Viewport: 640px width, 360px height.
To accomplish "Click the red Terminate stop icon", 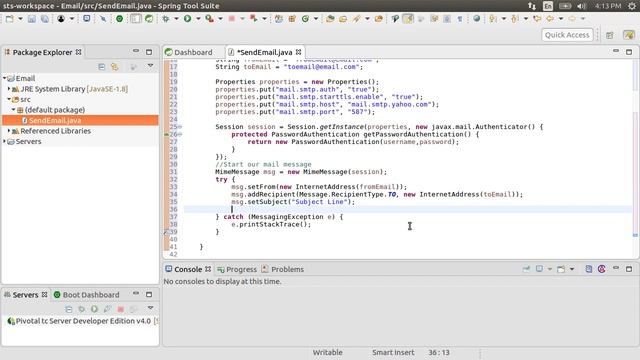I will click(x=231, y=19).
